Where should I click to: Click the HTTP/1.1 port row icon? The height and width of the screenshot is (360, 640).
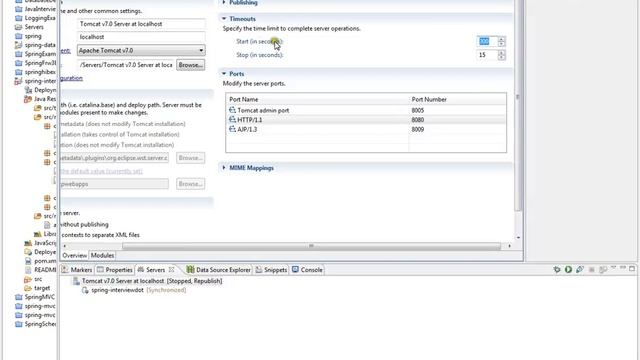(x=232, y=120)
